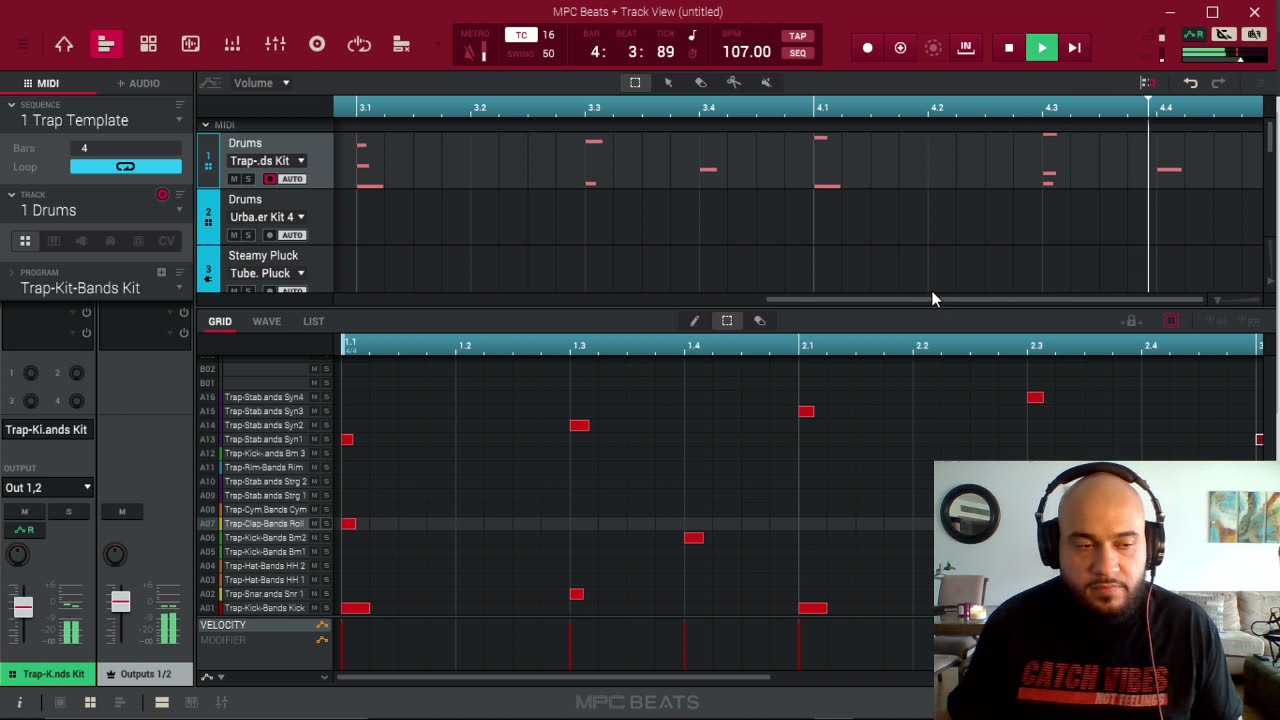Screen dimensions: 1280x720
Task: Click the Play Start skip button
Action: [x=1074, y=48]
